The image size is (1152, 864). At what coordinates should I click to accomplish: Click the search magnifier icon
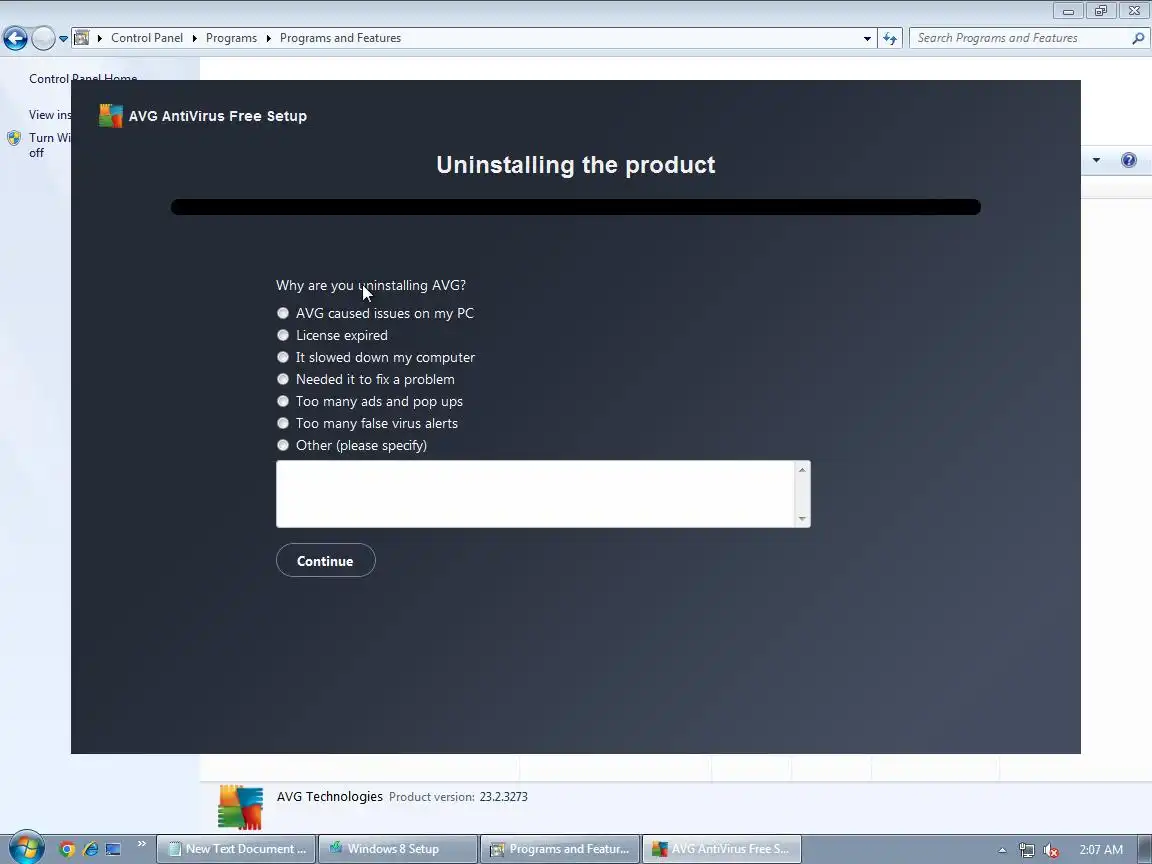(x=1138, y=38)
